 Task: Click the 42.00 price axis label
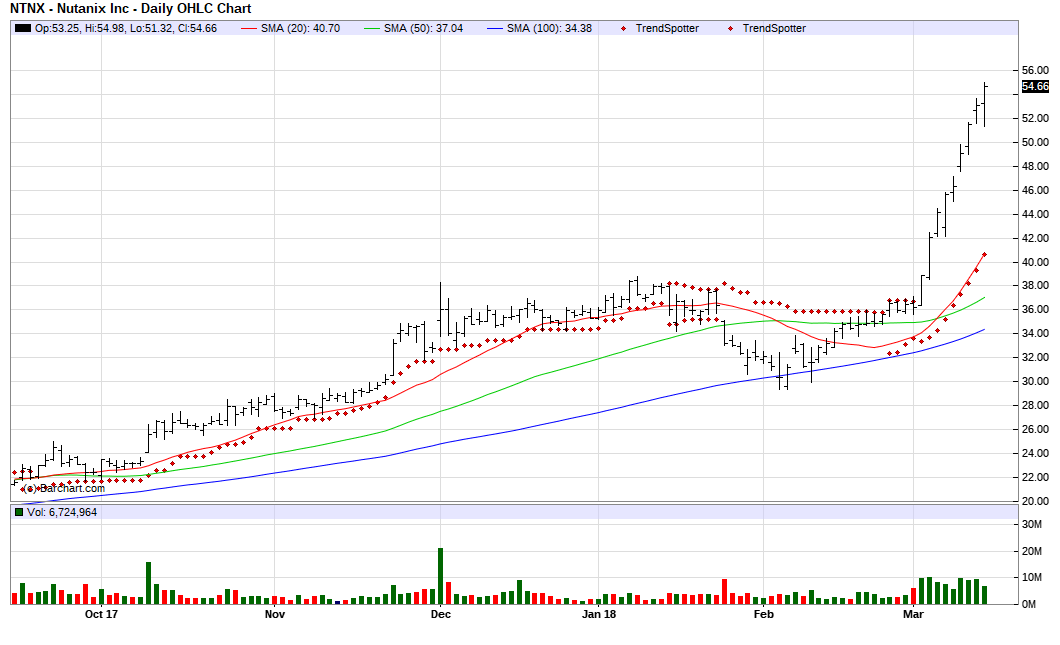coord(1035,238)
